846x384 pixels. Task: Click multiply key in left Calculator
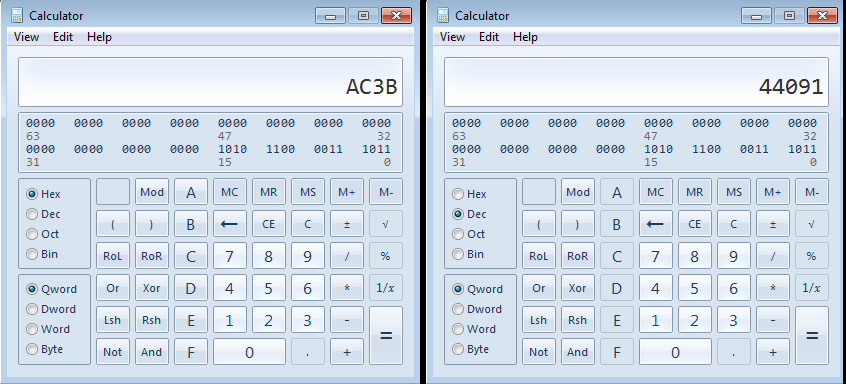tap(347, 288)
